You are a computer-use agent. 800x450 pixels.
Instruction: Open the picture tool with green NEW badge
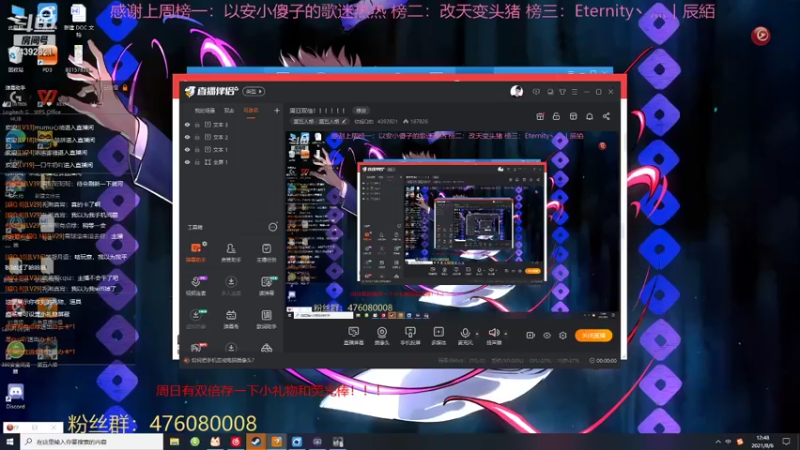(266, 286)
